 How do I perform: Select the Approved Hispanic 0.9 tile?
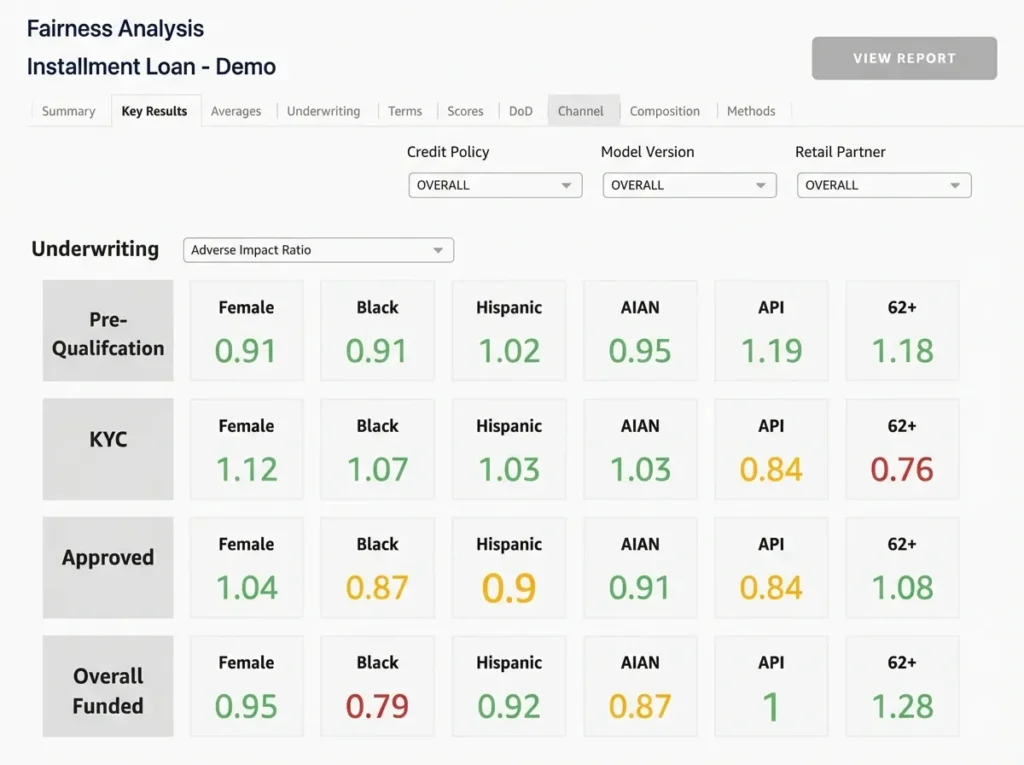[508, 568]
